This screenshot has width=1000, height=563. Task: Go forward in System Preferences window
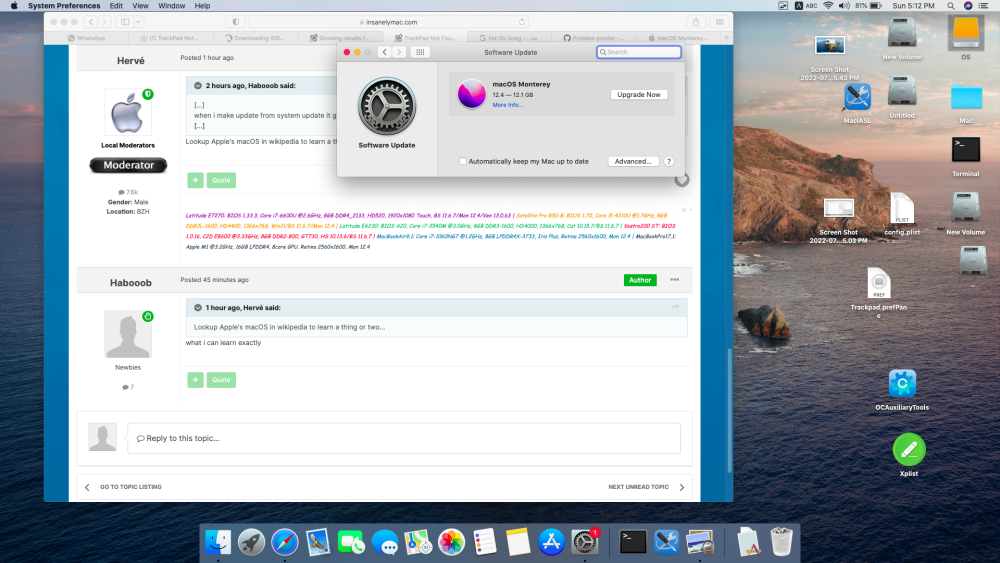[399, 52]
